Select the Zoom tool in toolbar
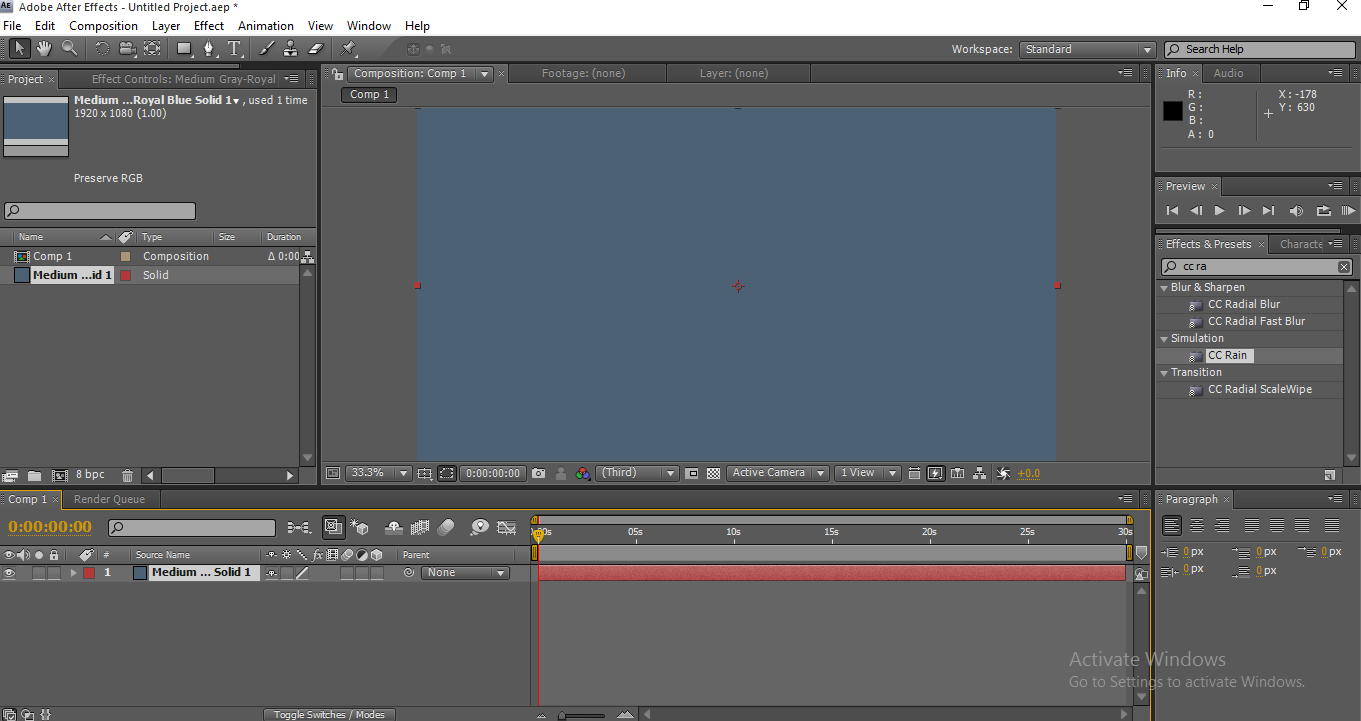Image resolution: width=1361 pixels, height=721 pixels. point(69,48)
